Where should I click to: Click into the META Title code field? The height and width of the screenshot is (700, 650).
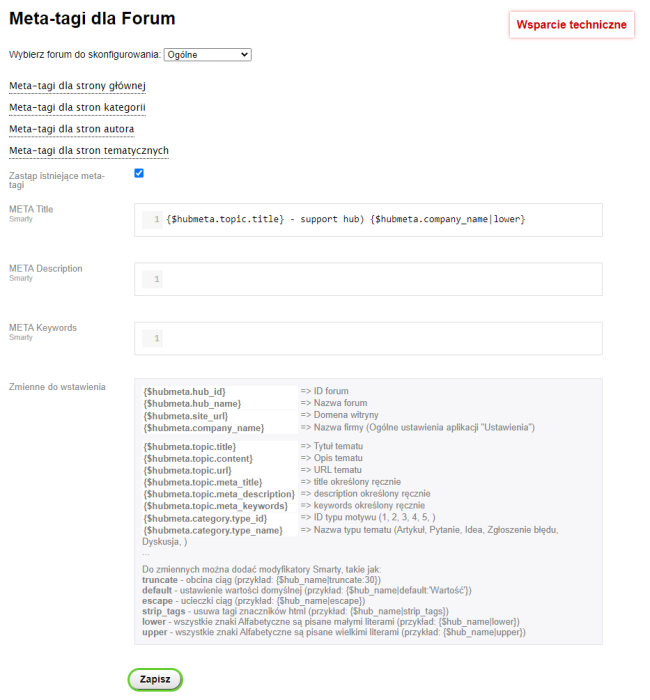coord(380,219)
